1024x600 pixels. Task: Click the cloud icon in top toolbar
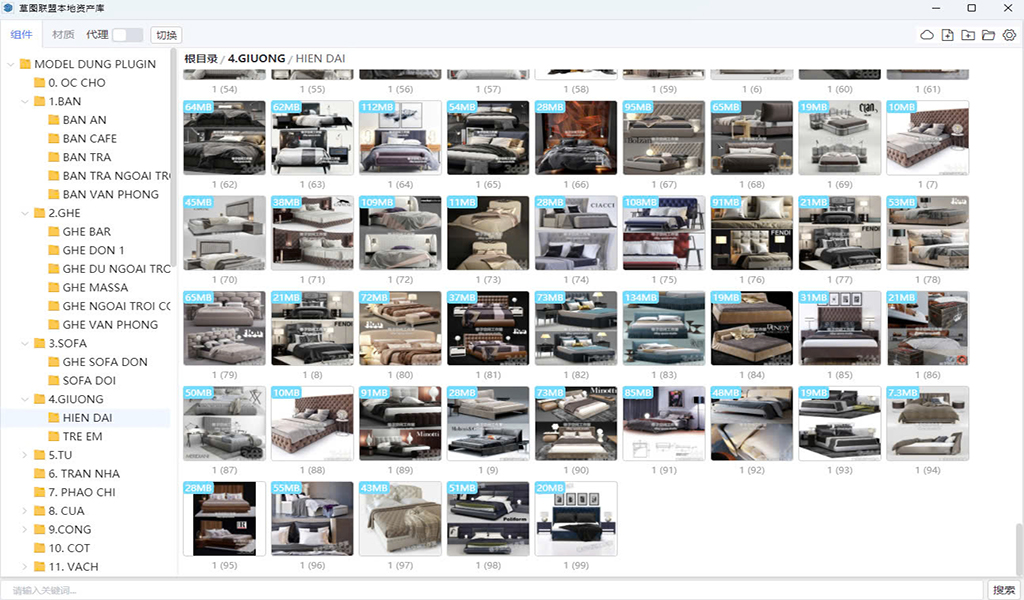coord(927,35)
